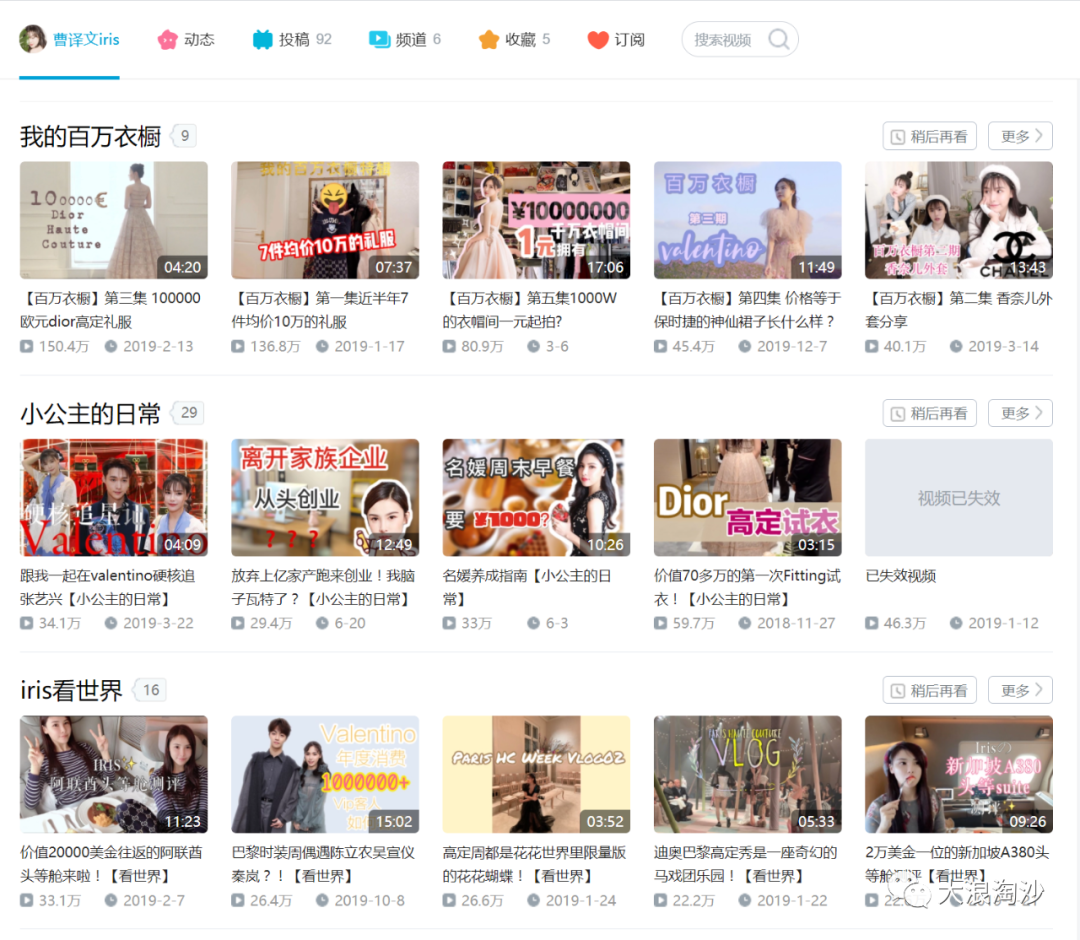Open the VLOG 05:33 Dior show thumbnail
1080x940 pixels.
pos(747,774)
